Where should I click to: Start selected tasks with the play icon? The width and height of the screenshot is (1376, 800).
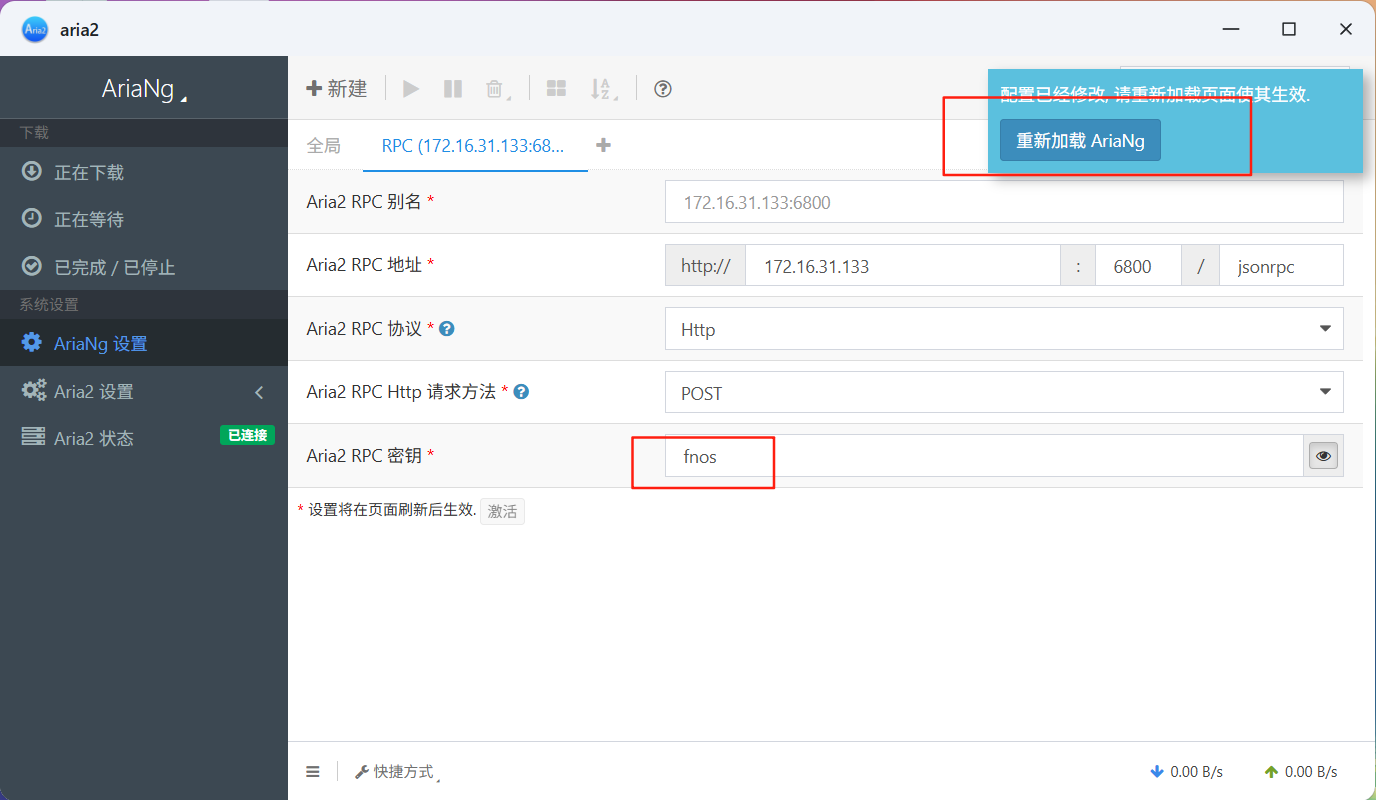click(x=411, y=88)
